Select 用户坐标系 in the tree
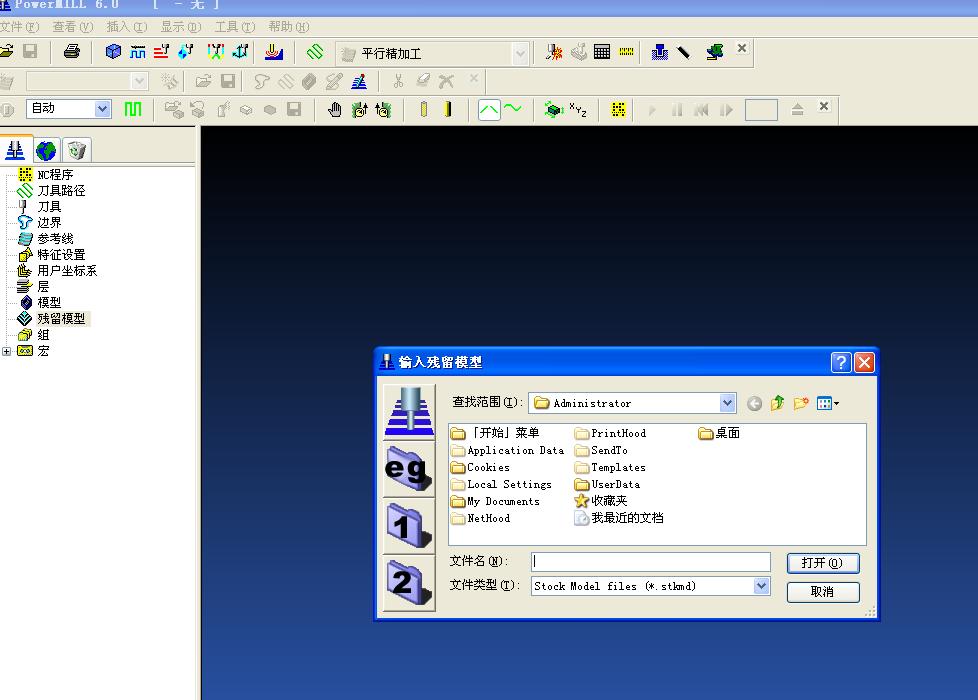The width and height of the screenshot is (978, 700). tap(67, 271)
